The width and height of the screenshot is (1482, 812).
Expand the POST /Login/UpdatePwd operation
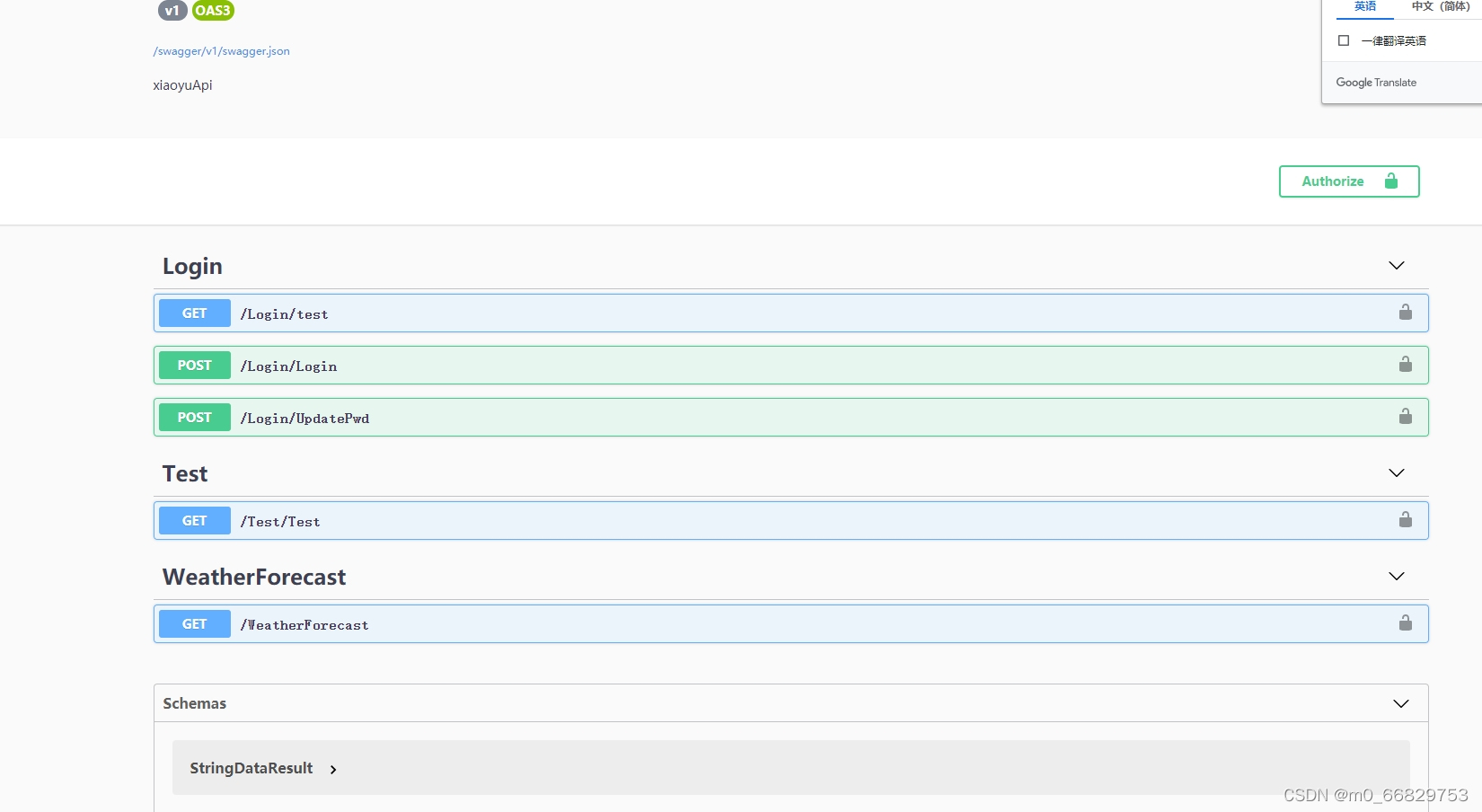point(791,418)
